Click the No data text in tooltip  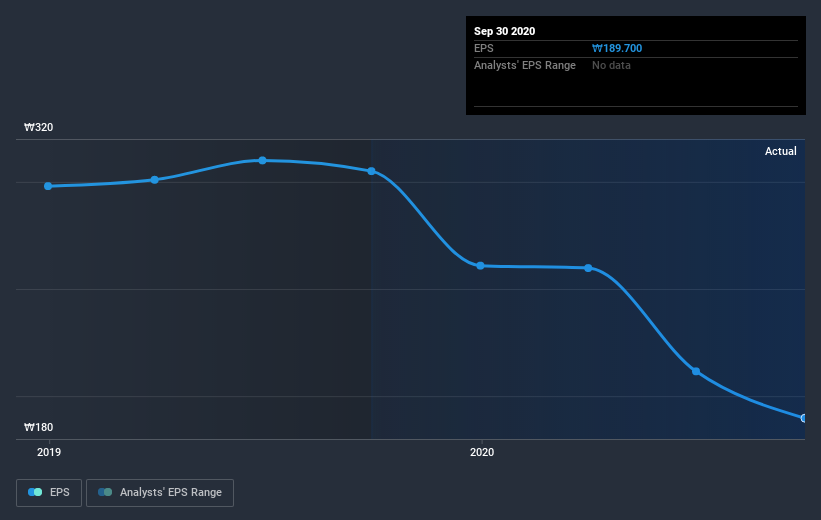pos(611,65)
